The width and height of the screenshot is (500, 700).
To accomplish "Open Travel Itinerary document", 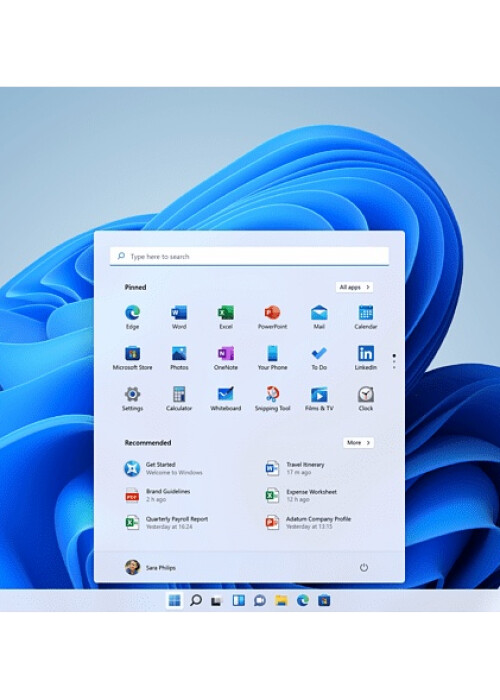I will [x=295, y=468].
